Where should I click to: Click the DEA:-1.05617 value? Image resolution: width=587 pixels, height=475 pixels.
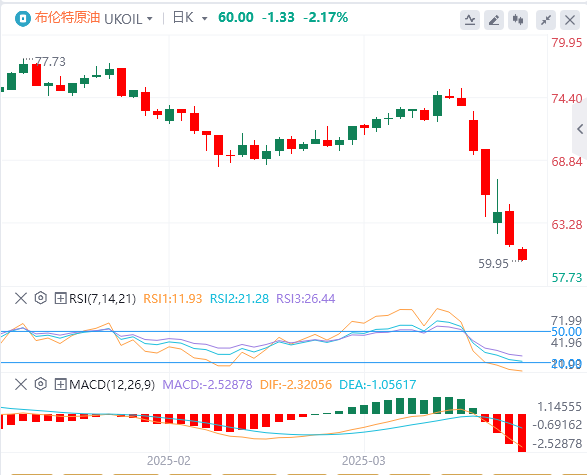(x=378, y=384)
